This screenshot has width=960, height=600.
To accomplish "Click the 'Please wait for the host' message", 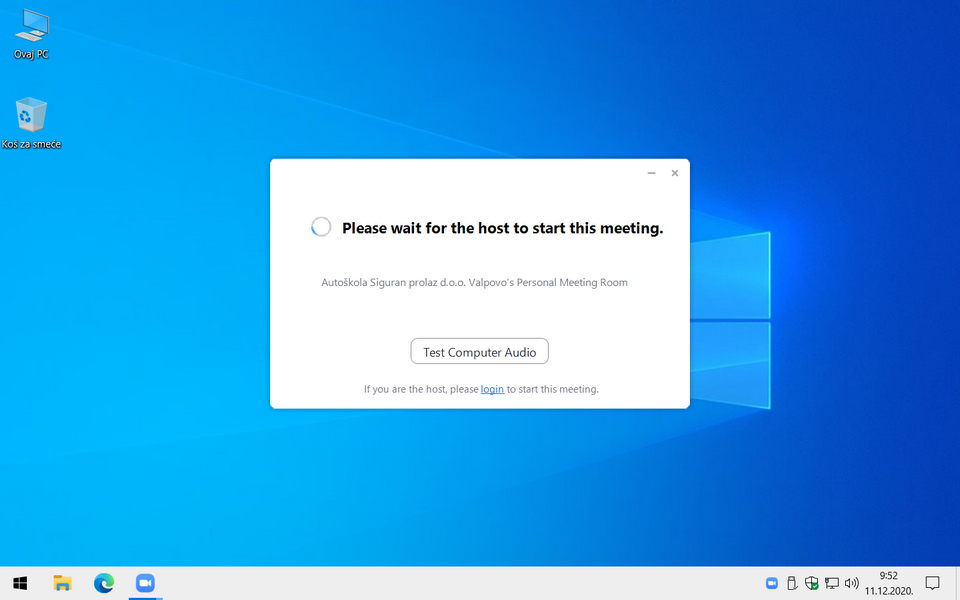I will 503,228.
